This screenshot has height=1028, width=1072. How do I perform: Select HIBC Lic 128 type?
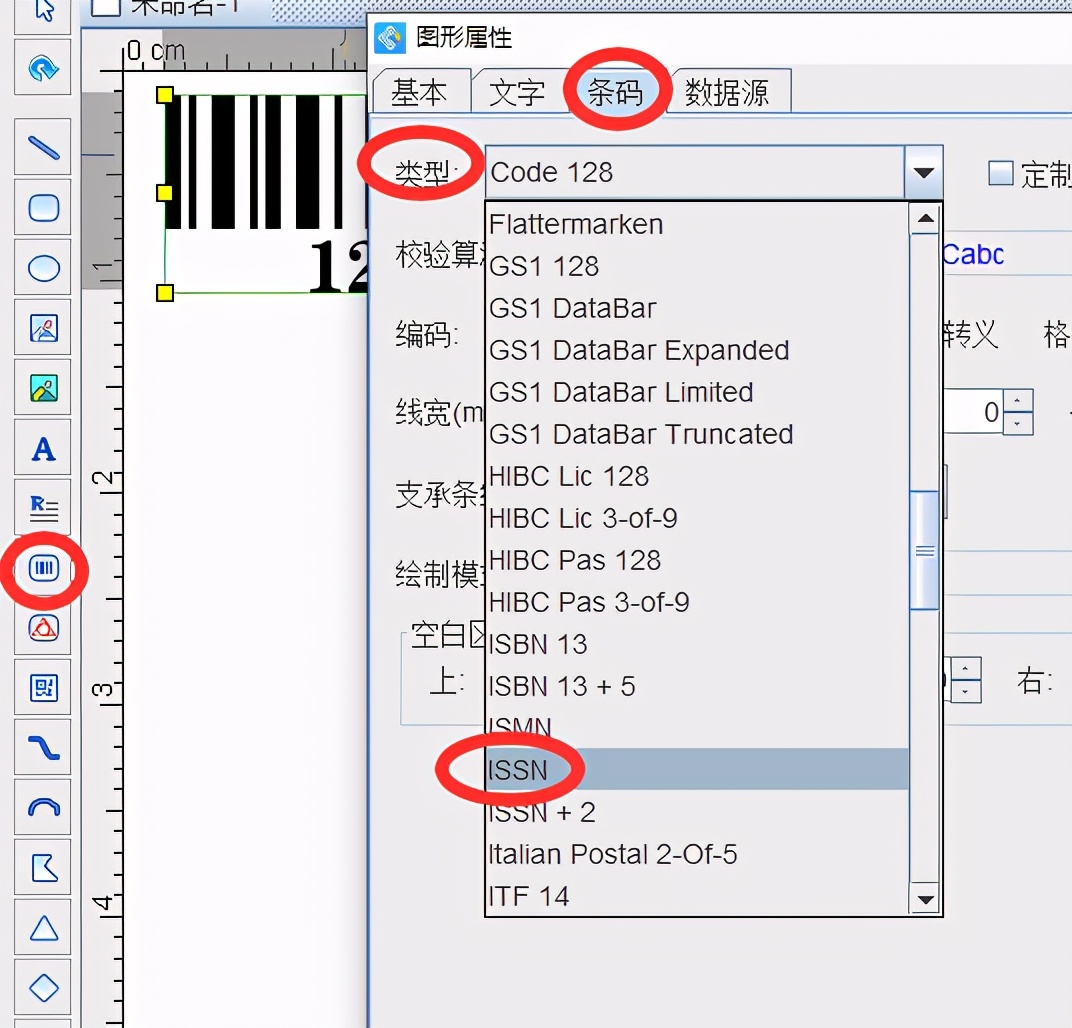click(697, 476)
